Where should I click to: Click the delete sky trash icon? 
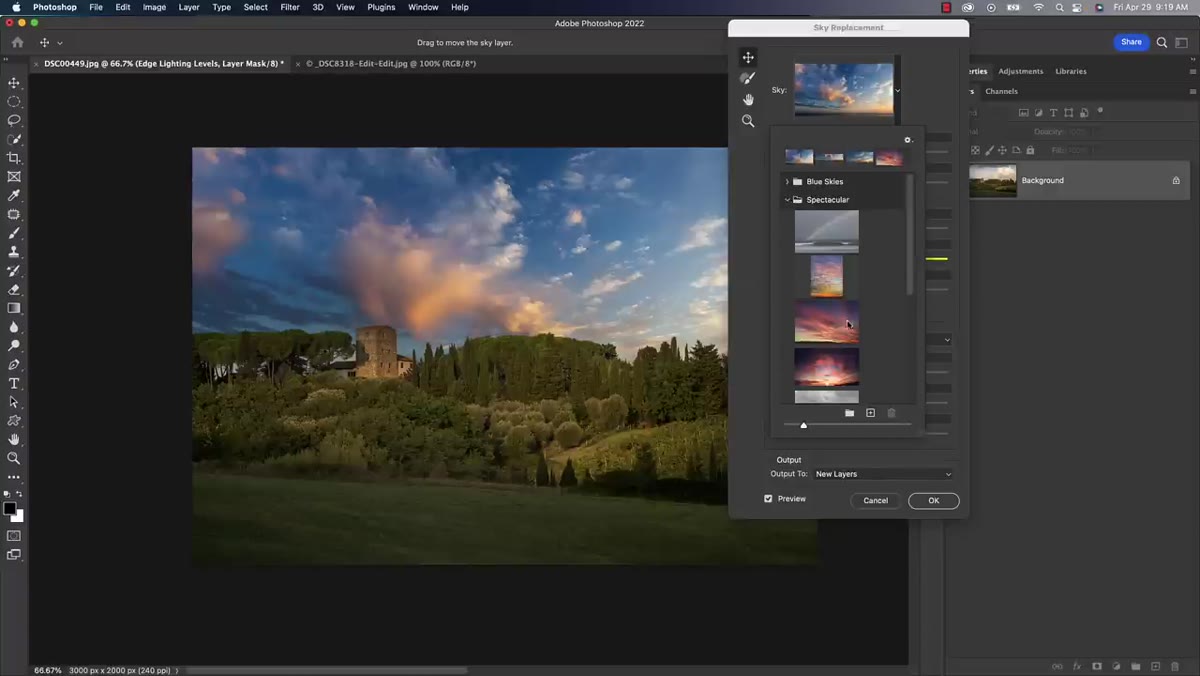891,413
